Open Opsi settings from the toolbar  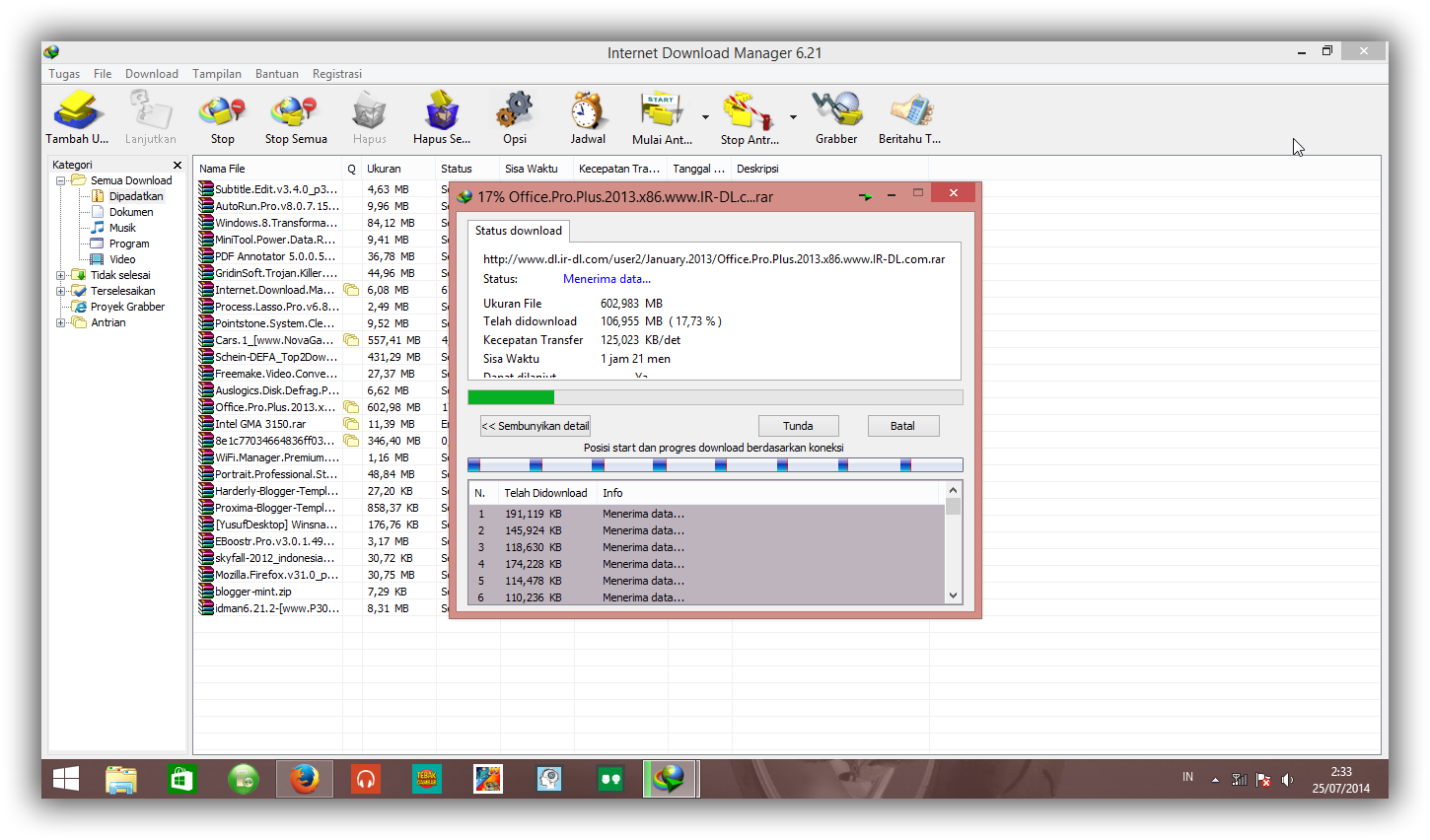[x=515, y=110]
